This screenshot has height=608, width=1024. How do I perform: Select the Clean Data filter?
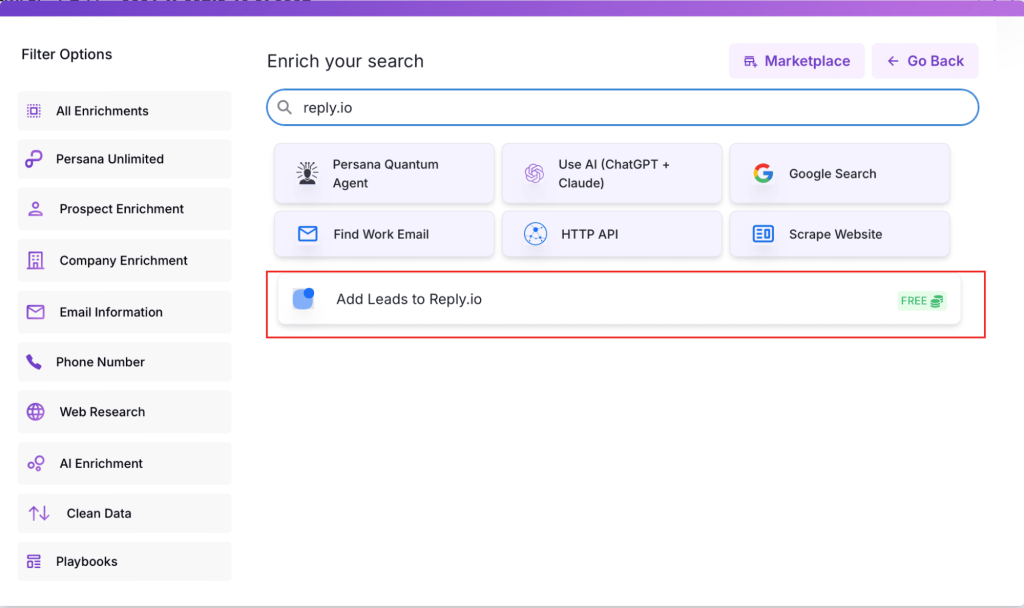tap(125, 513)
